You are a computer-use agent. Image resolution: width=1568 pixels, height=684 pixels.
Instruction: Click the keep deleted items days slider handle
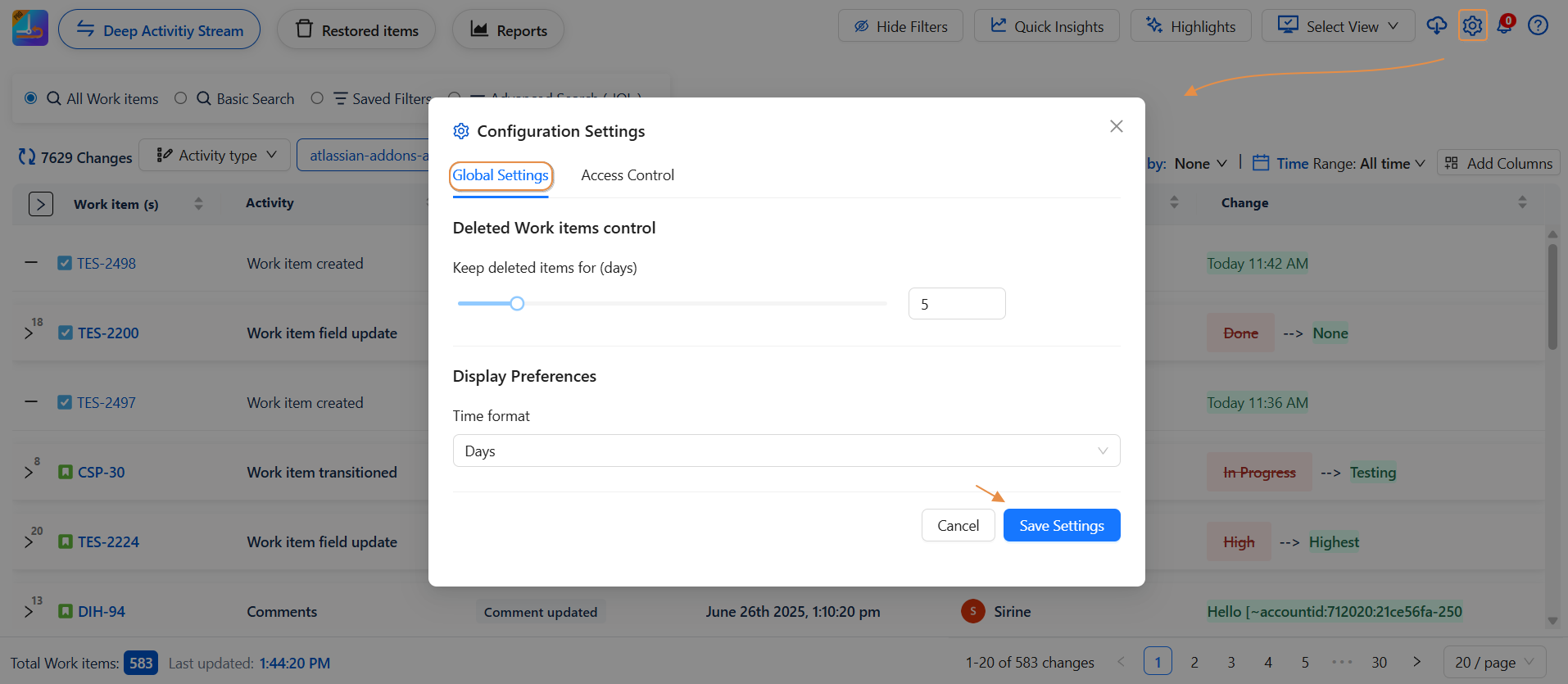pos(517,304)
